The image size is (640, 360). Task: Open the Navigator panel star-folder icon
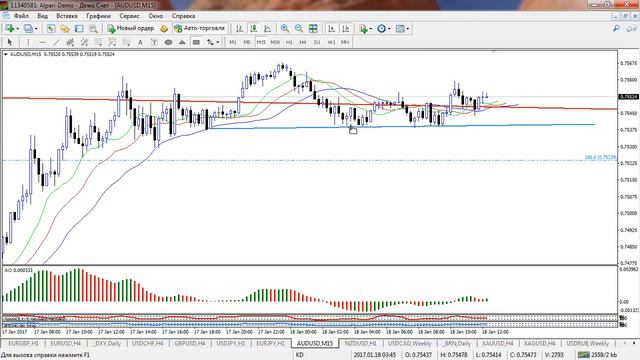click(x=65, y=29)
